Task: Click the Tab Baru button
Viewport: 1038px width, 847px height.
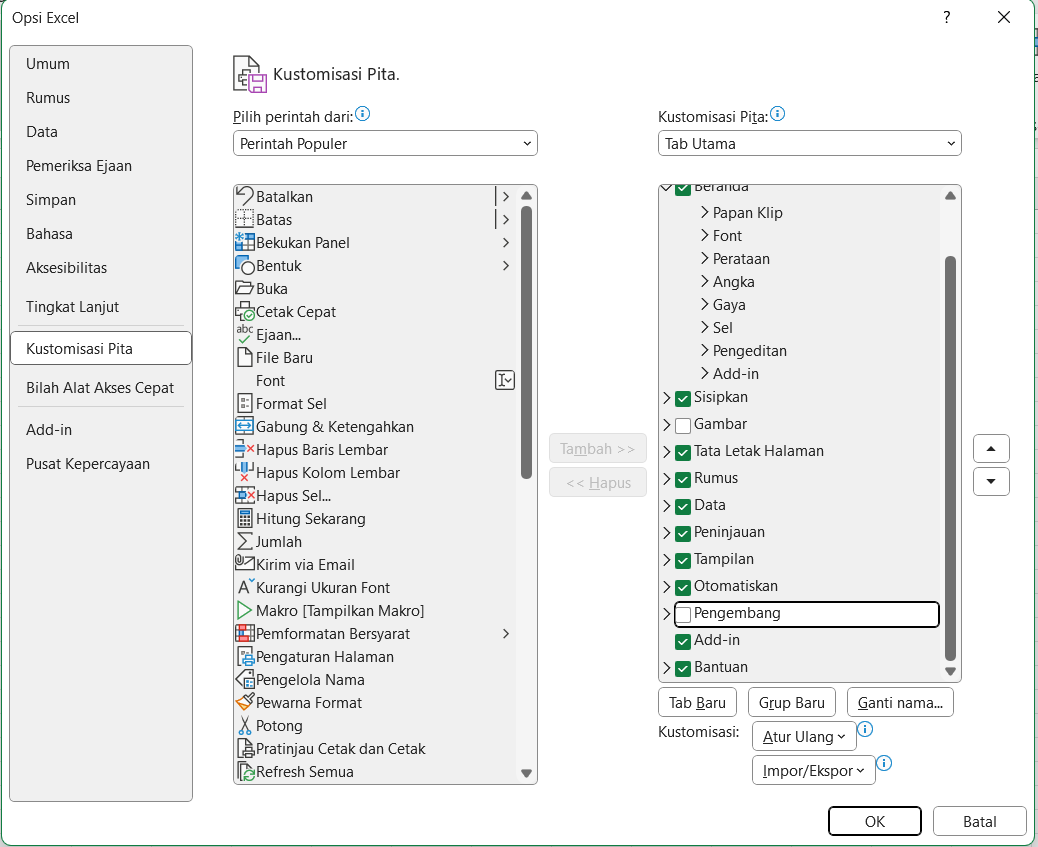Action: click(x=697, y=703)
